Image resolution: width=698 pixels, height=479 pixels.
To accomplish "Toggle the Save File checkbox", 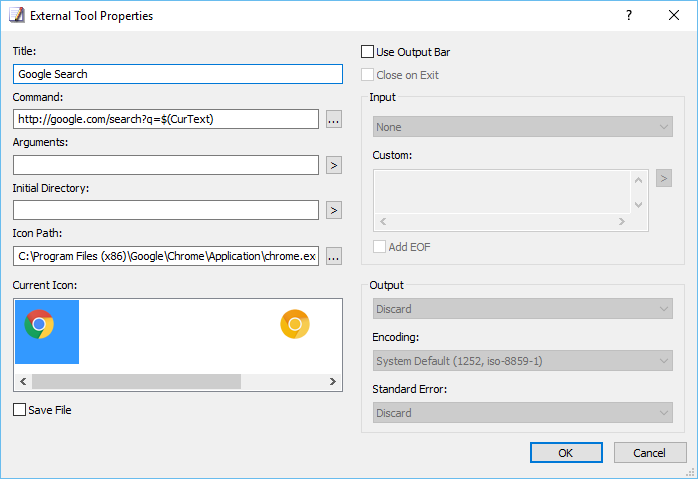I will click(x=19, y=410).
